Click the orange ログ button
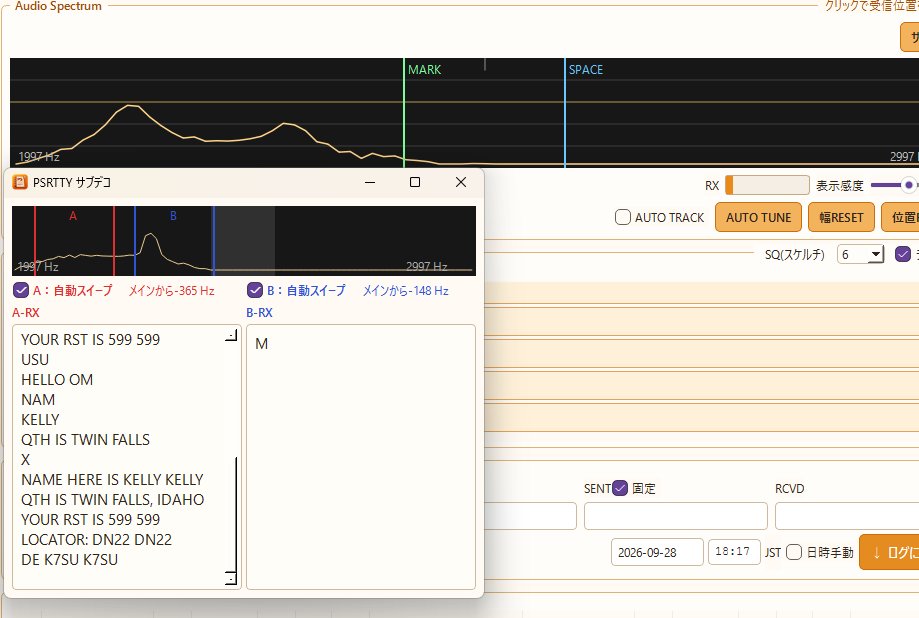This screenshot has height=618, width=919. tap(889, 552)
